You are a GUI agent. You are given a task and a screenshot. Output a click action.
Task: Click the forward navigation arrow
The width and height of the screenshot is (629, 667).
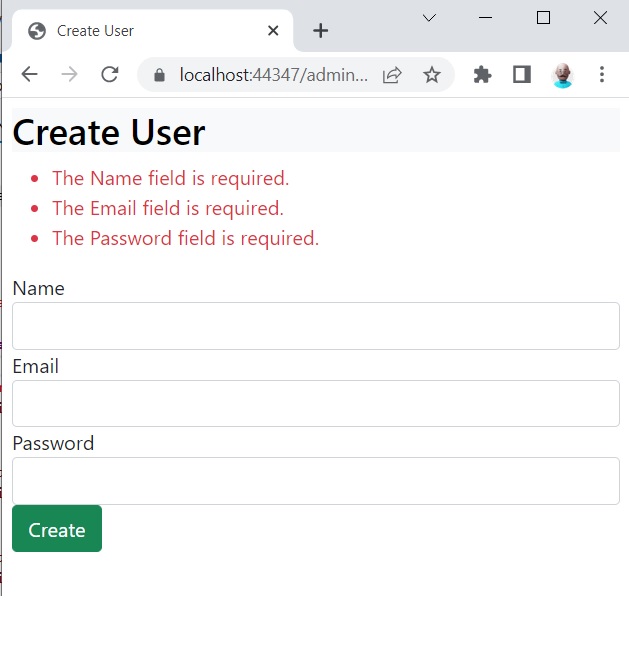(x=69, y=74)
